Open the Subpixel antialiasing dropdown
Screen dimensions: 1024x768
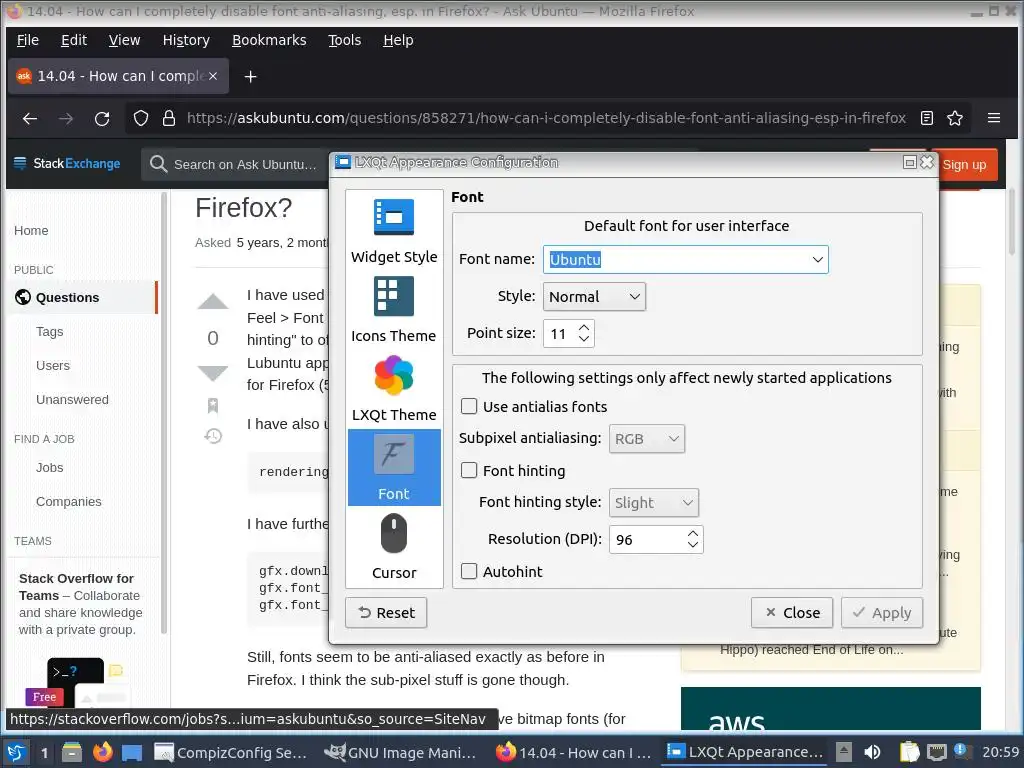point(647,439)
